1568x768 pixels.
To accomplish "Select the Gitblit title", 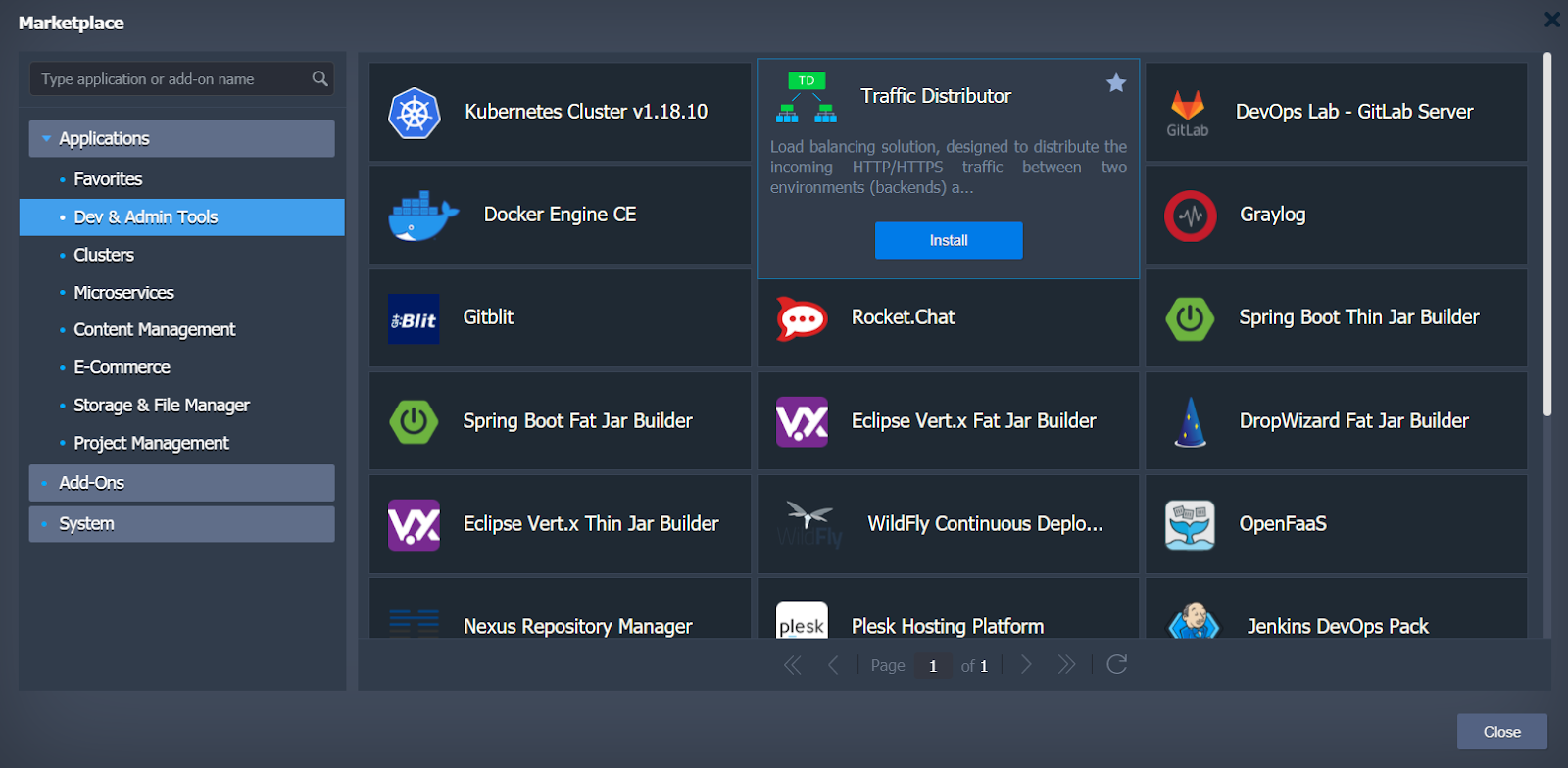I will pos(489,317).
